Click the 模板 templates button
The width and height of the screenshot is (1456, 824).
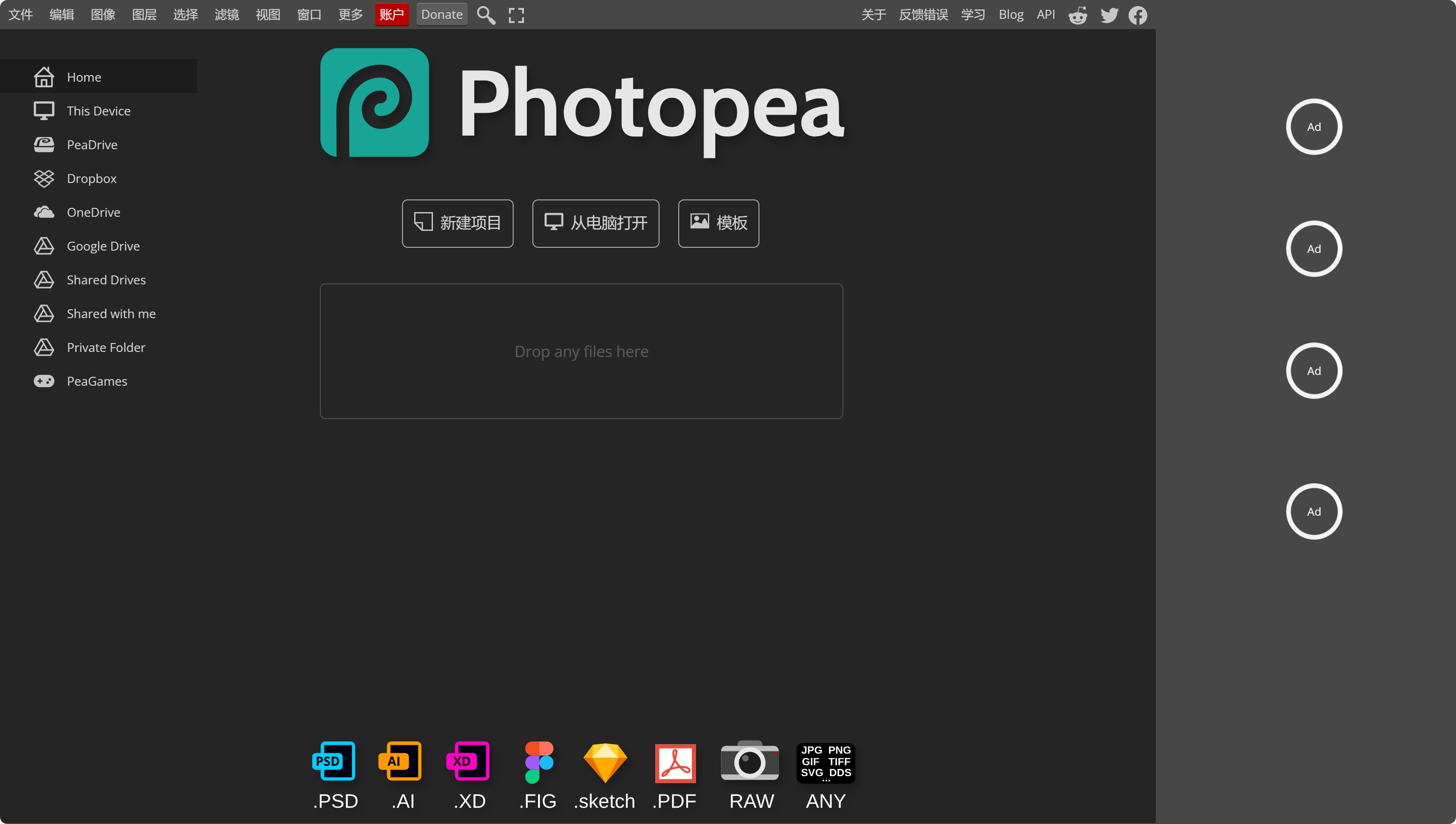[718, 223]
